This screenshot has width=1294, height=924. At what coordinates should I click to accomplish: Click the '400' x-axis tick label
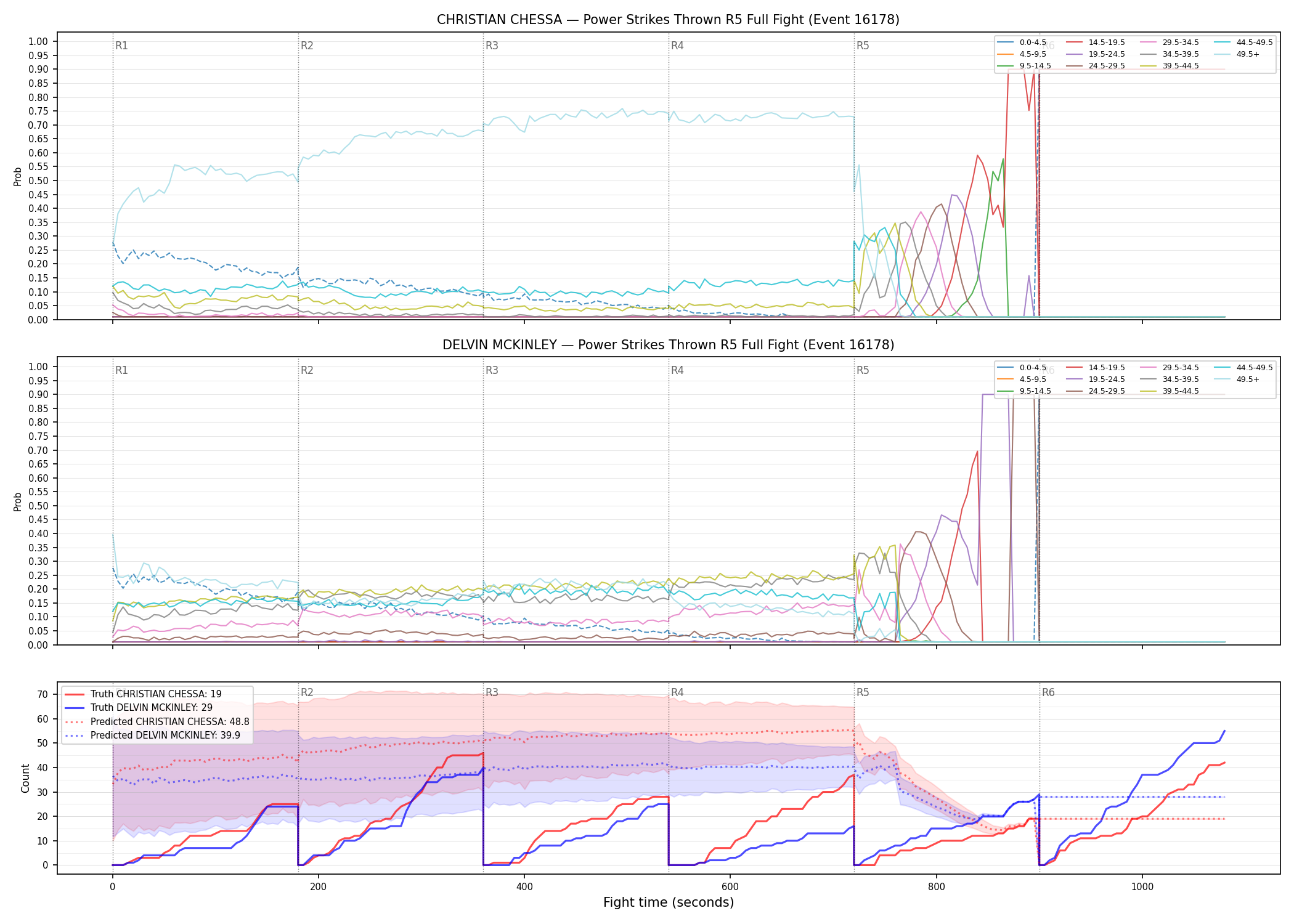click(524, 887)
